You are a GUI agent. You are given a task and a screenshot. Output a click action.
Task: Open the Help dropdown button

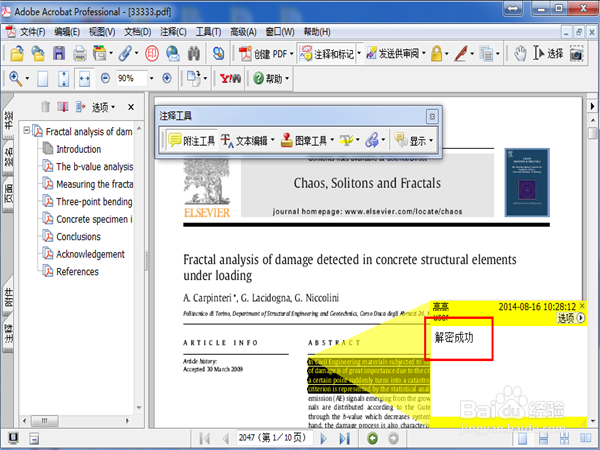271,78
